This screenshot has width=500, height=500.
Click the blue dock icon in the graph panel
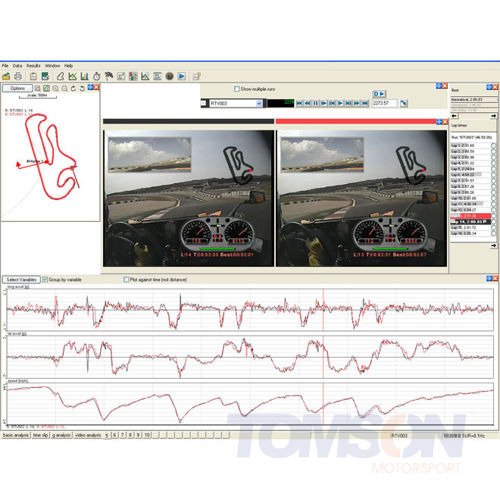tap(489, 278)
